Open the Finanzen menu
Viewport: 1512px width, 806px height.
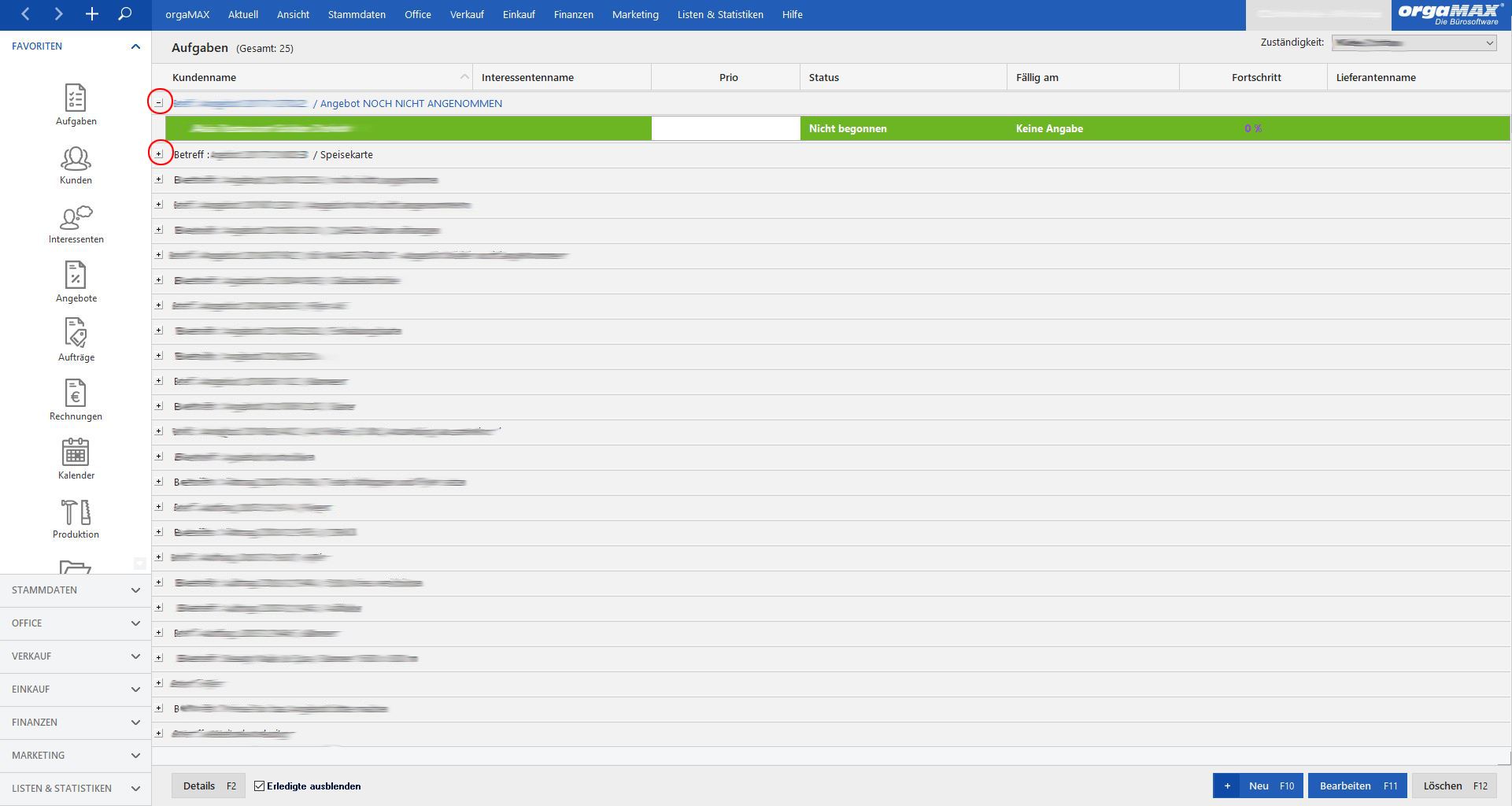pyautogui.click(x=574, y=14)
